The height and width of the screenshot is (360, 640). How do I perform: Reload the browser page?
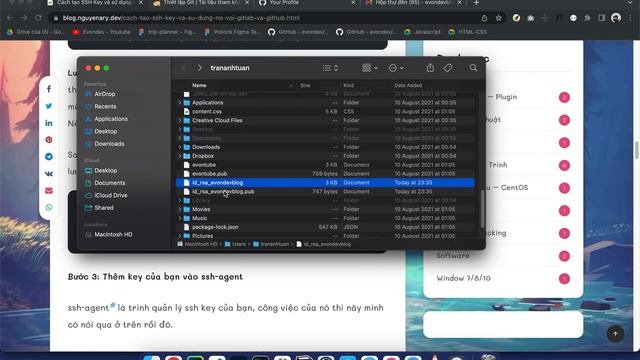tap(38, 18)
